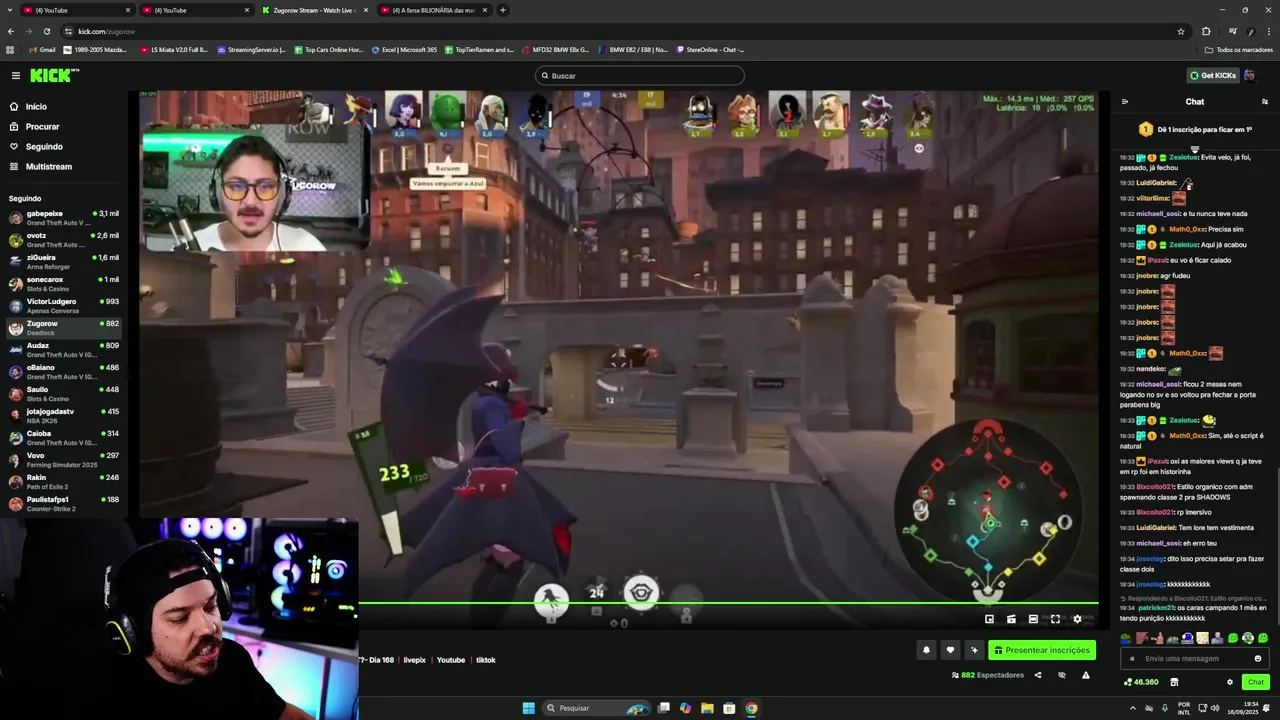Open chat pop-out options icon in the Chat header
The image size is (1280, 720).
1264,101
